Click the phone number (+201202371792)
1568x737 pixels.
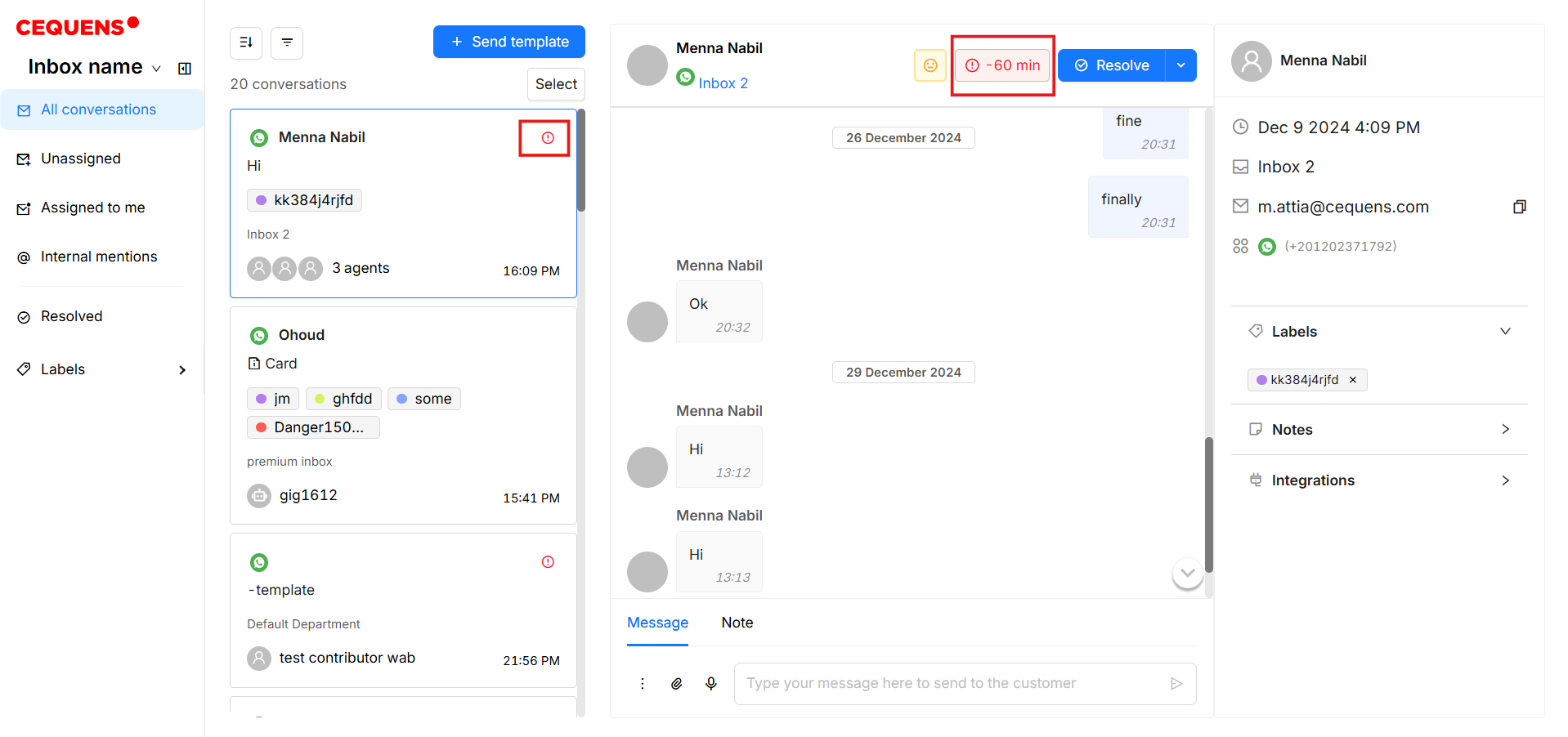(x=1341, y=247)
